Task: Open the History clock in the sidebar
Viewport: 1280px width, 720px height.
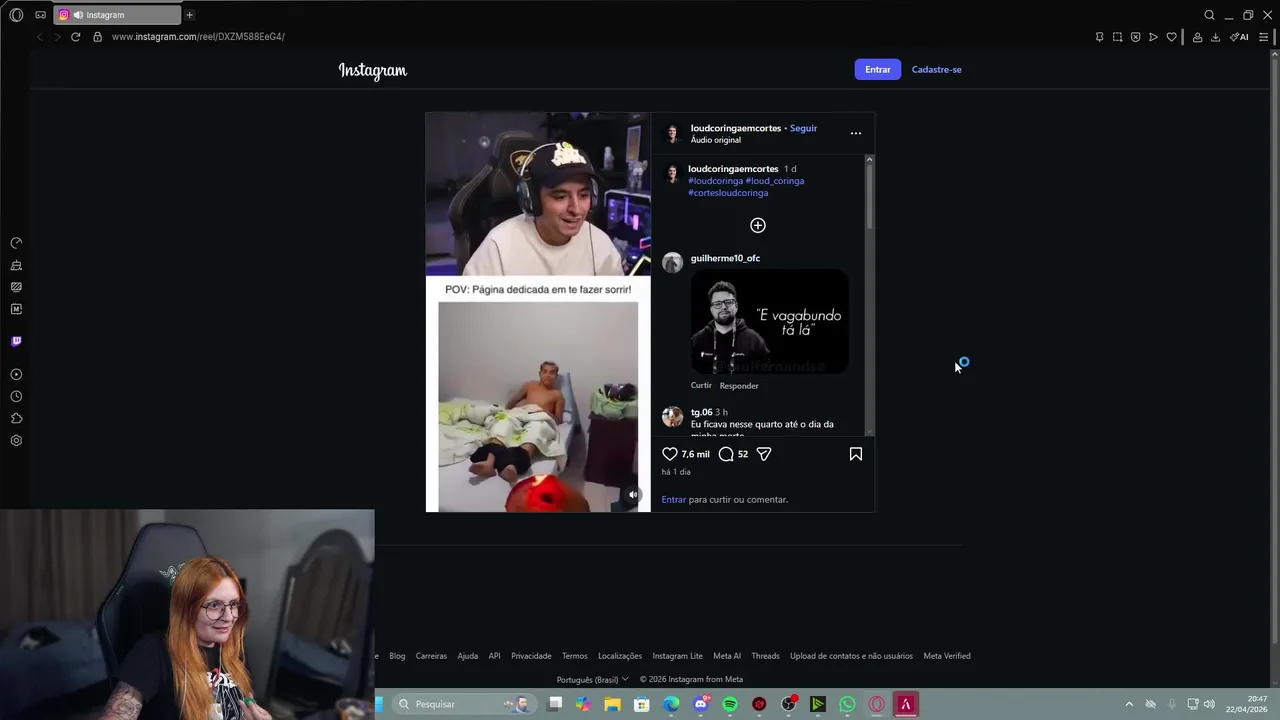Action: coord(16,397)
